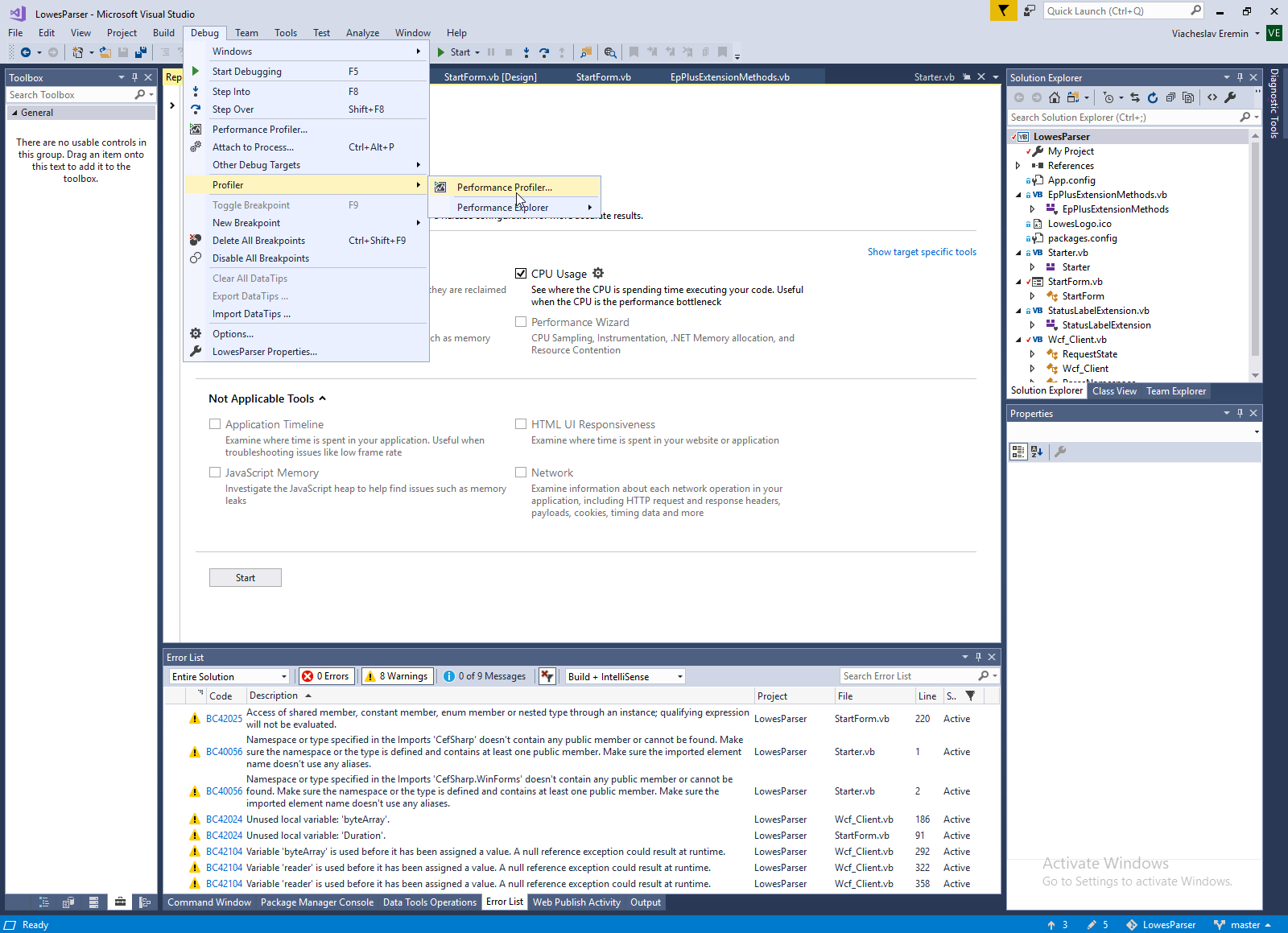Viewport: 1288px width, 933px height.
Task: Click the clear error list filters icon
Action: (x=547, y=676)
